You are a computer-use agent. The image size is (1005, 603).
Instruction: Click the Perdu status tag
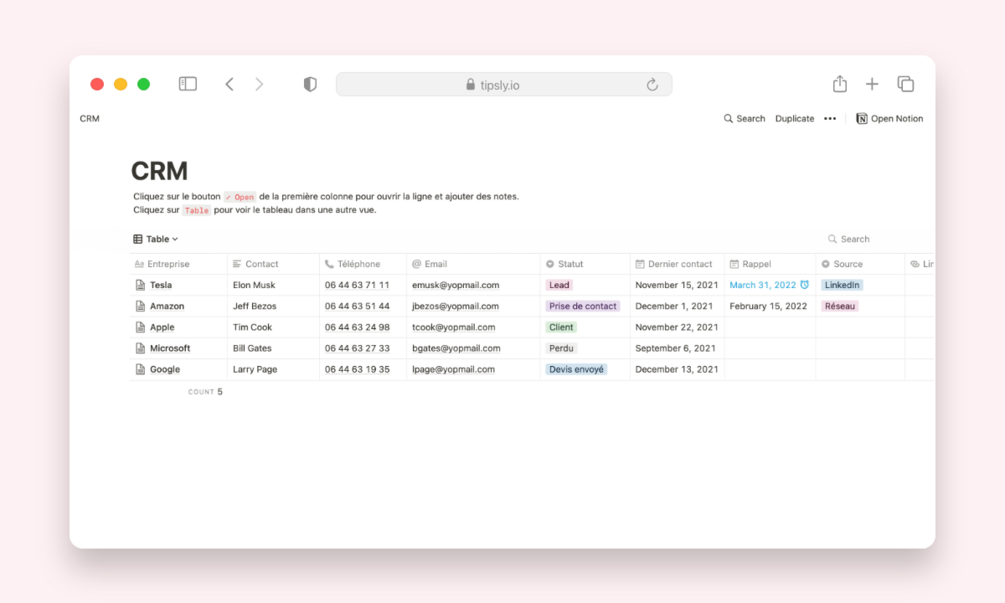(x=561, y=349)
